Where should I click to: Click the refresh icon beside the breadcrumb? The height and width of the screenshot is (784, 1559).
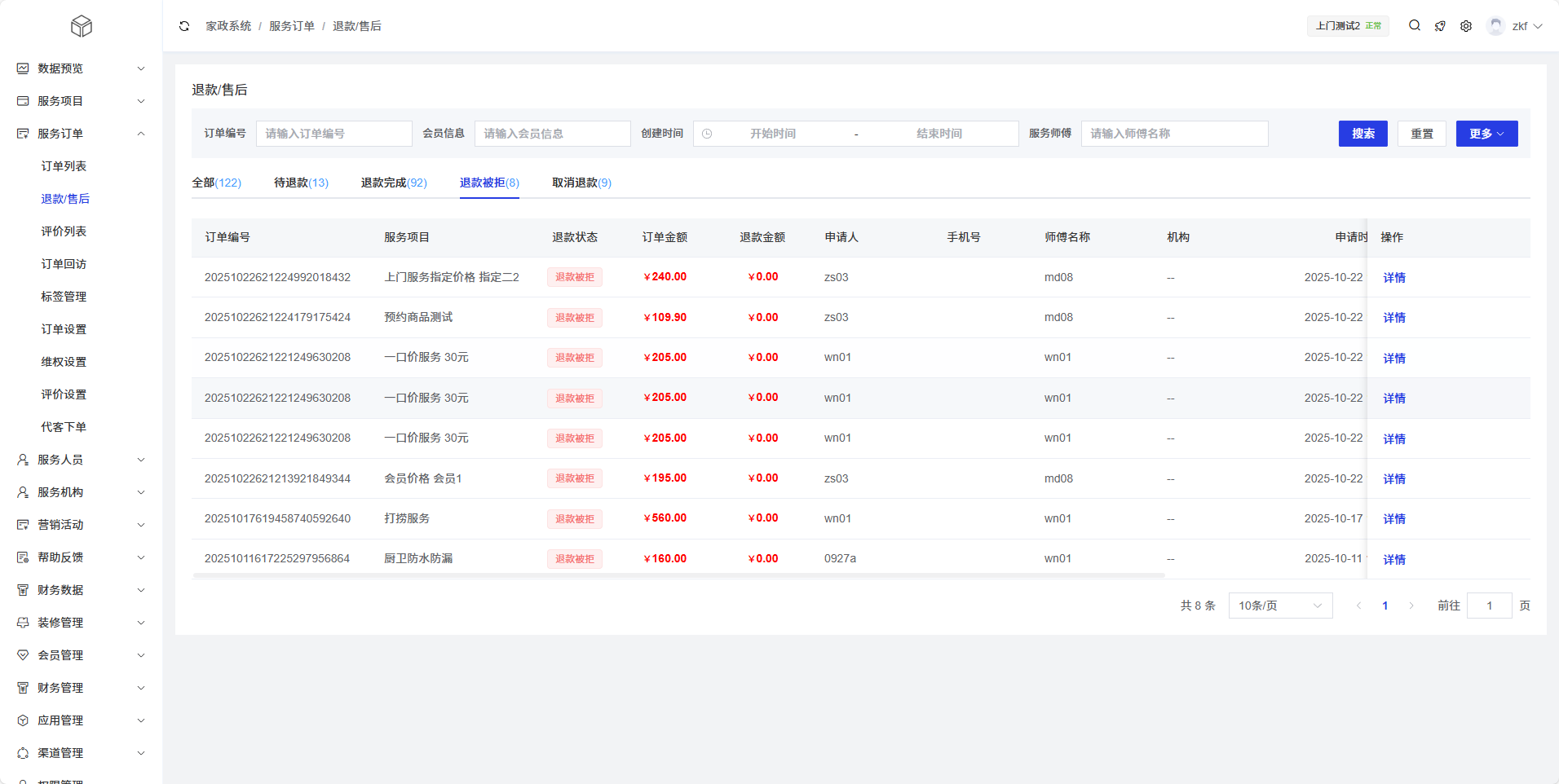pos(184,26)
